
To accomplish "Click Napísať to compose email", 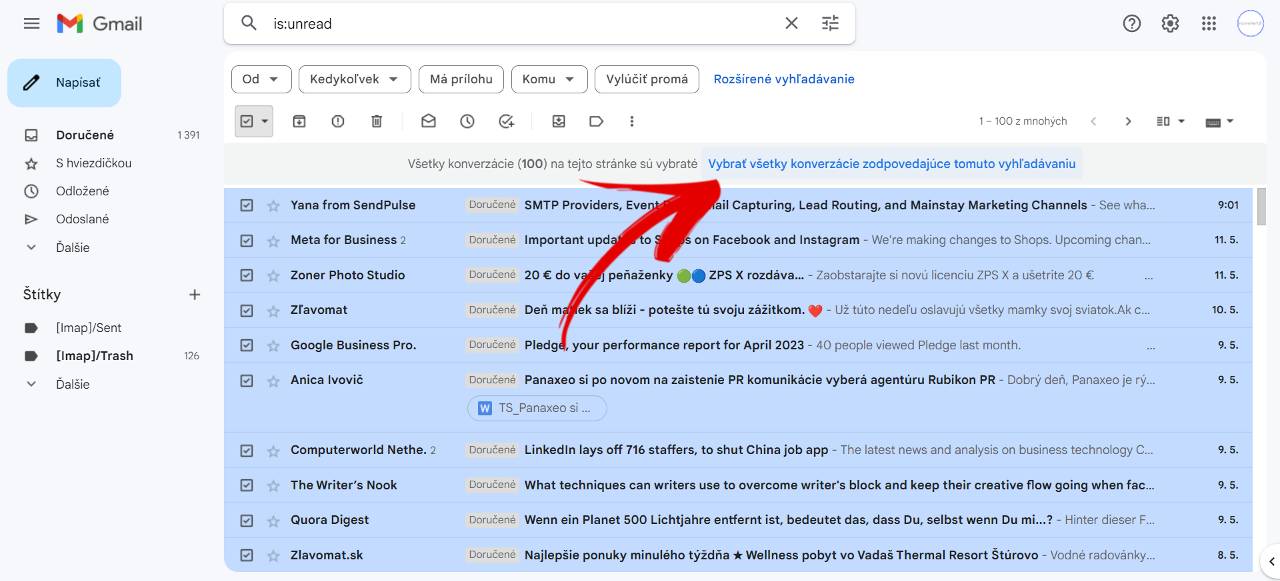I will tap(64, 83).
